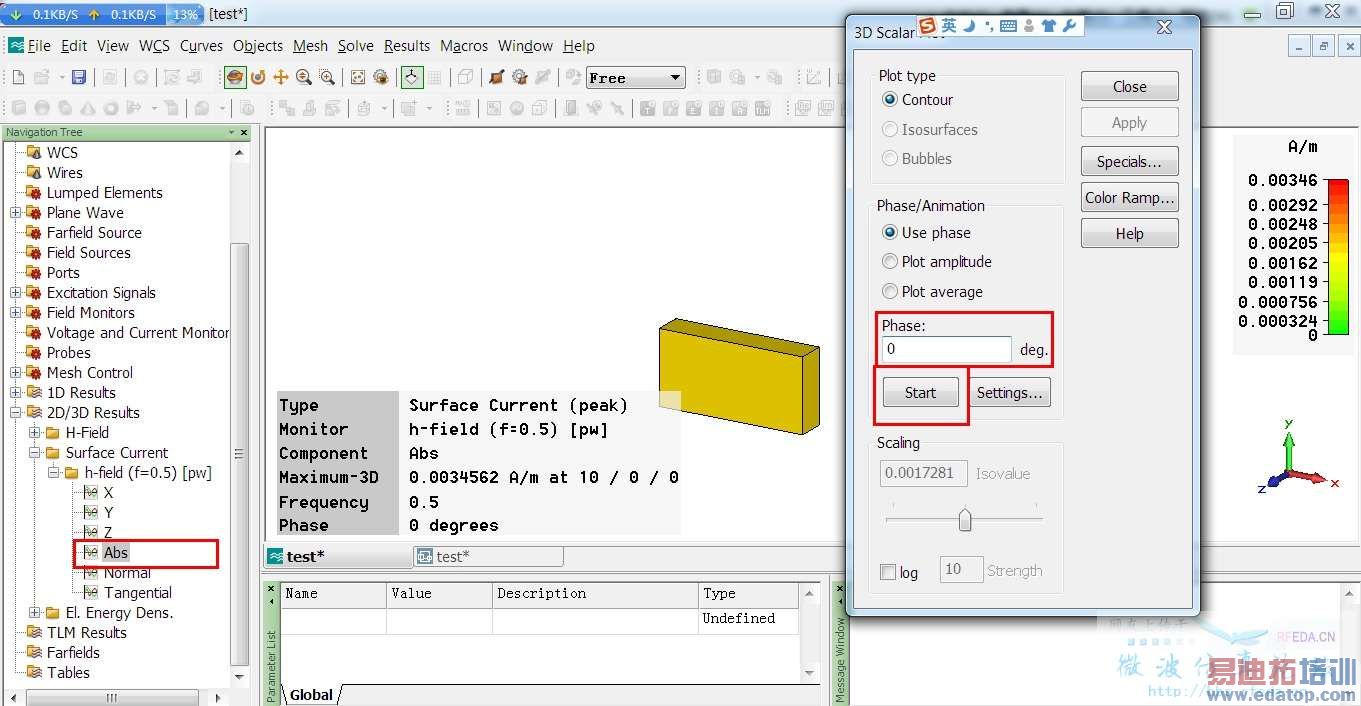Viewport: 1361px width, 706px height.
Task: Expand the H-Field tree node
Action: pyautogui.click(x=35, y=432)
